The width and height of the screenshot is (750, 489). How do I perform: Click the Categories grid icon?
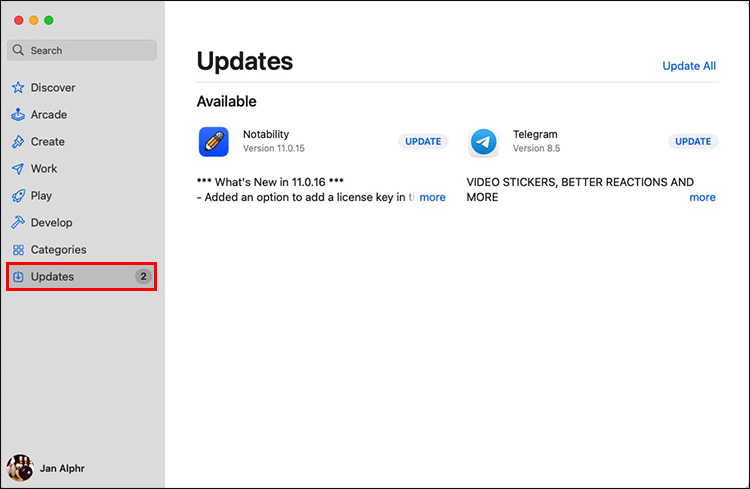[x=18, y=250]
